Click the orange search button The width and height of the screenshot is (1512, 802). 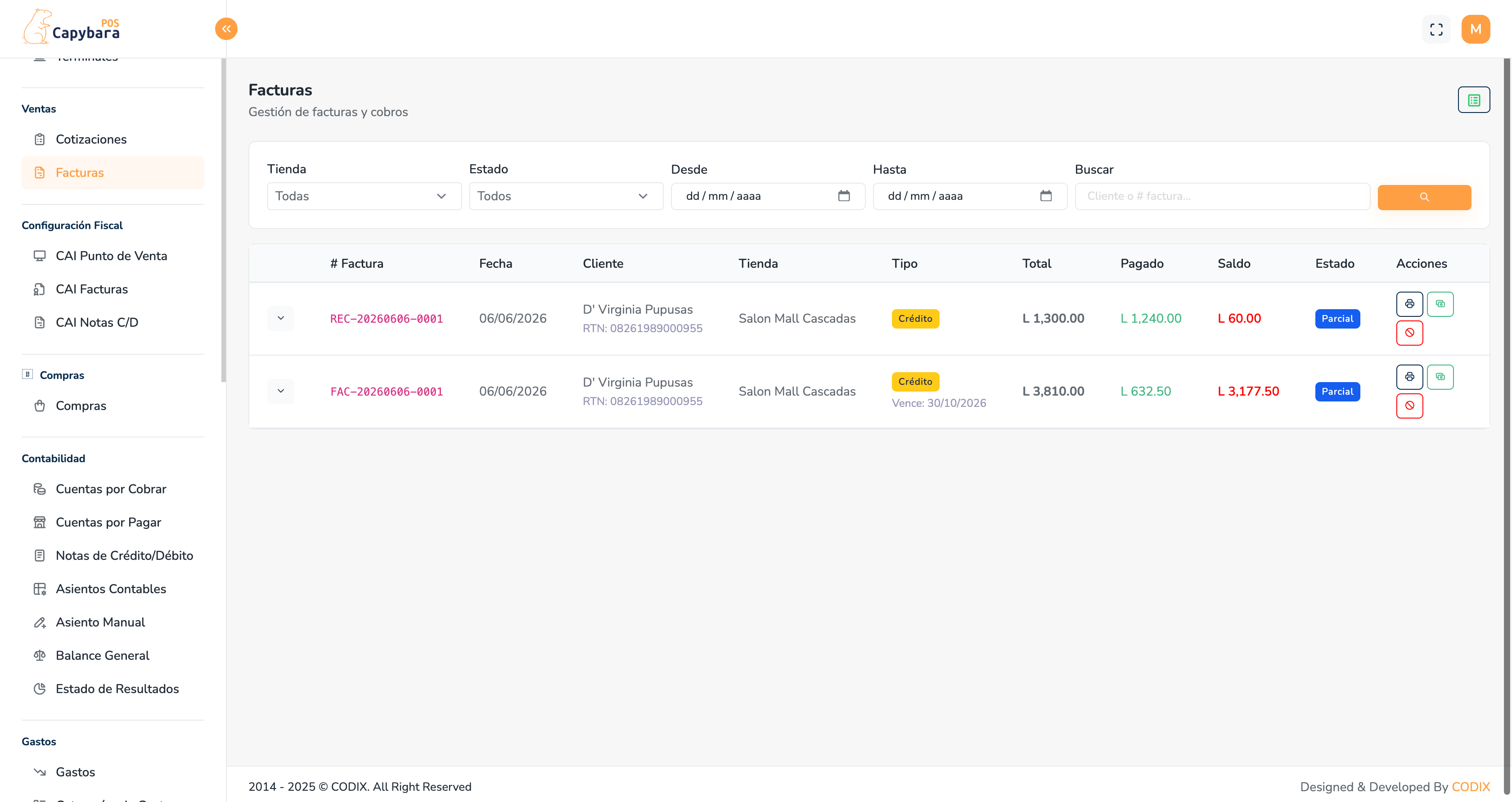tap(1424, 197)
